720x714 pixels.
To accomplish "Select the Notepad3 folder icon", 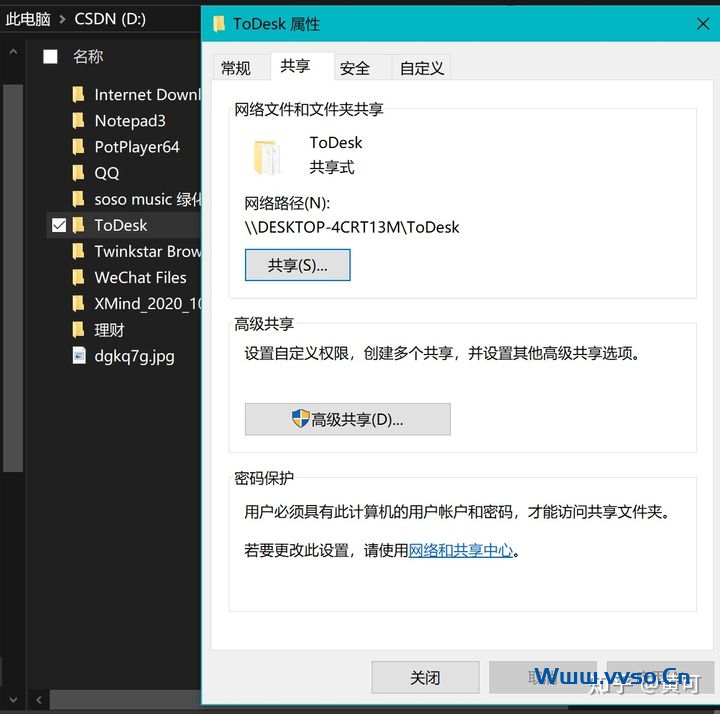I will [x=79, y=121].
